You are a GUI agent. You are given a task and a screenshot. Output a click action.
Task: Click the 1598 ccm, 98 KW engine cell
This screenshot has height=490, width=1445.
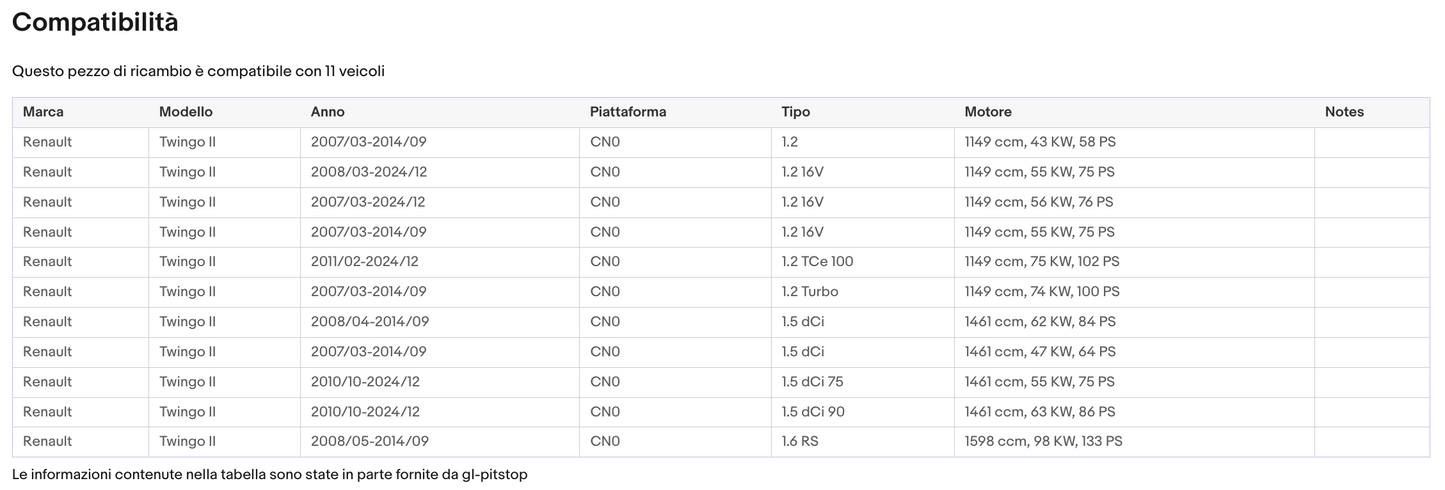[x=1043, y=442]
